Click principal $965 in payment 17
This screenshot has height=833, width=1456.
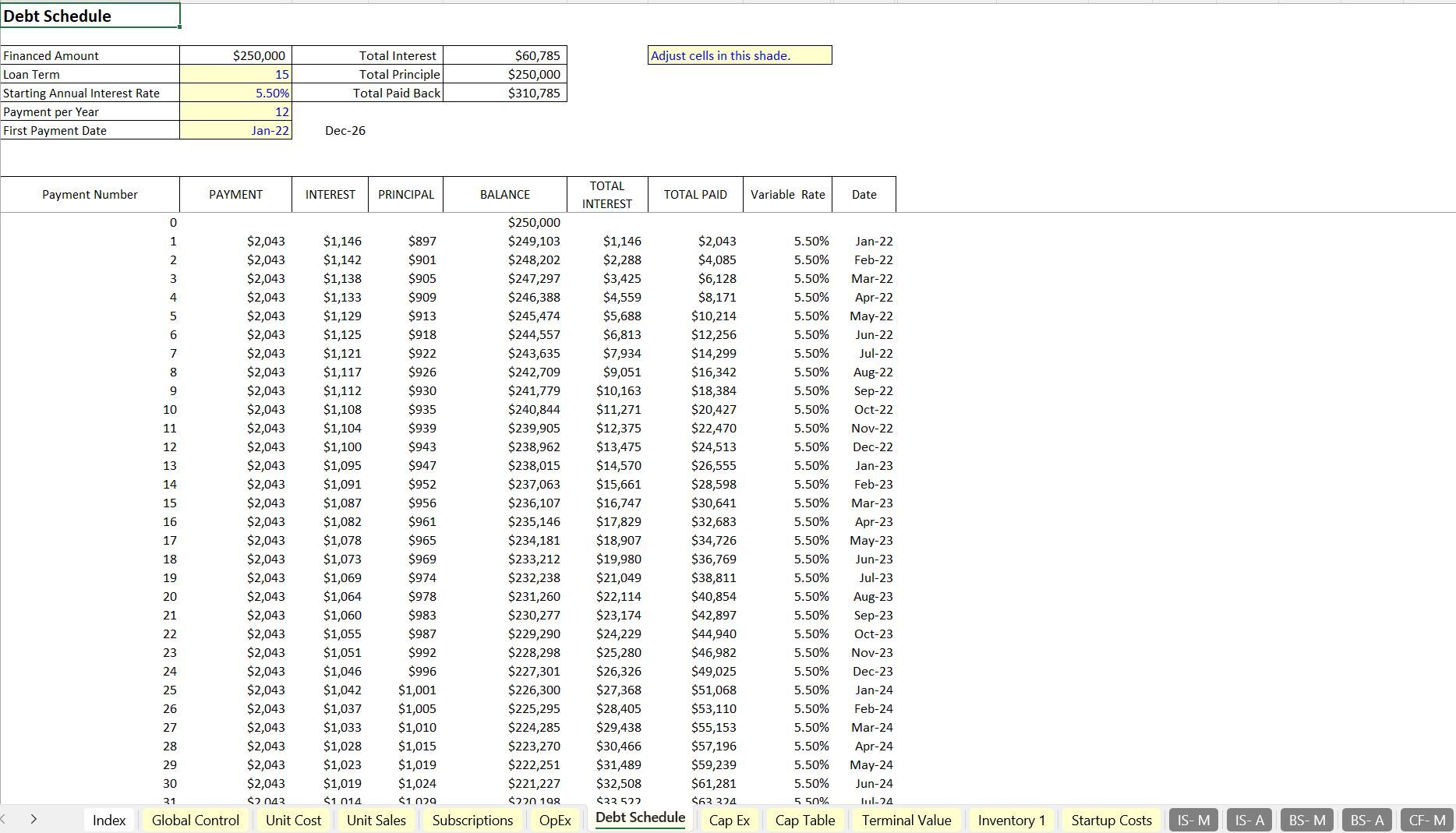(405, 540)
